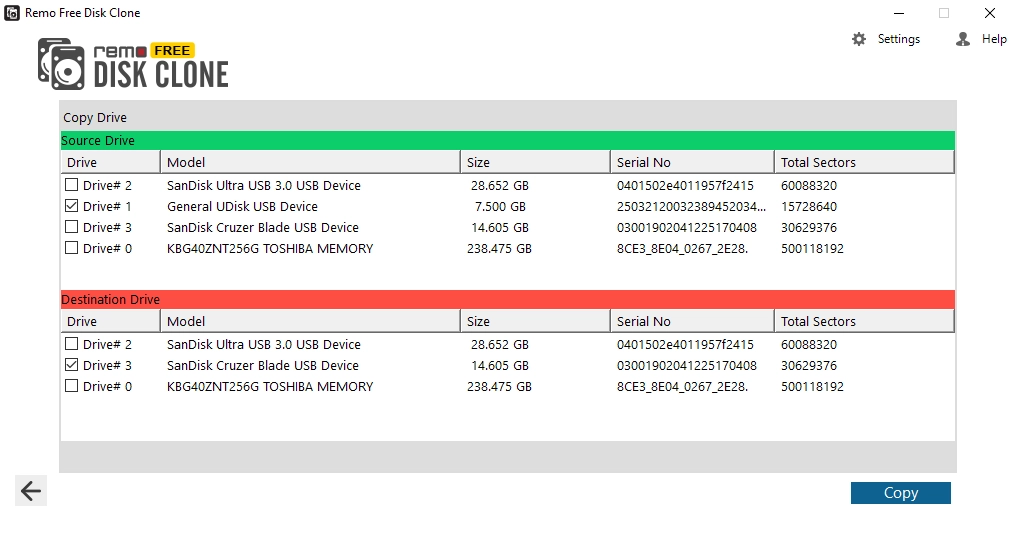Image resolution: width=1014 pixels, height=548 pixels.
Task: Check source Drive# 2 SanDisk Ultra checkbox
Action: (x=72, y=185)
